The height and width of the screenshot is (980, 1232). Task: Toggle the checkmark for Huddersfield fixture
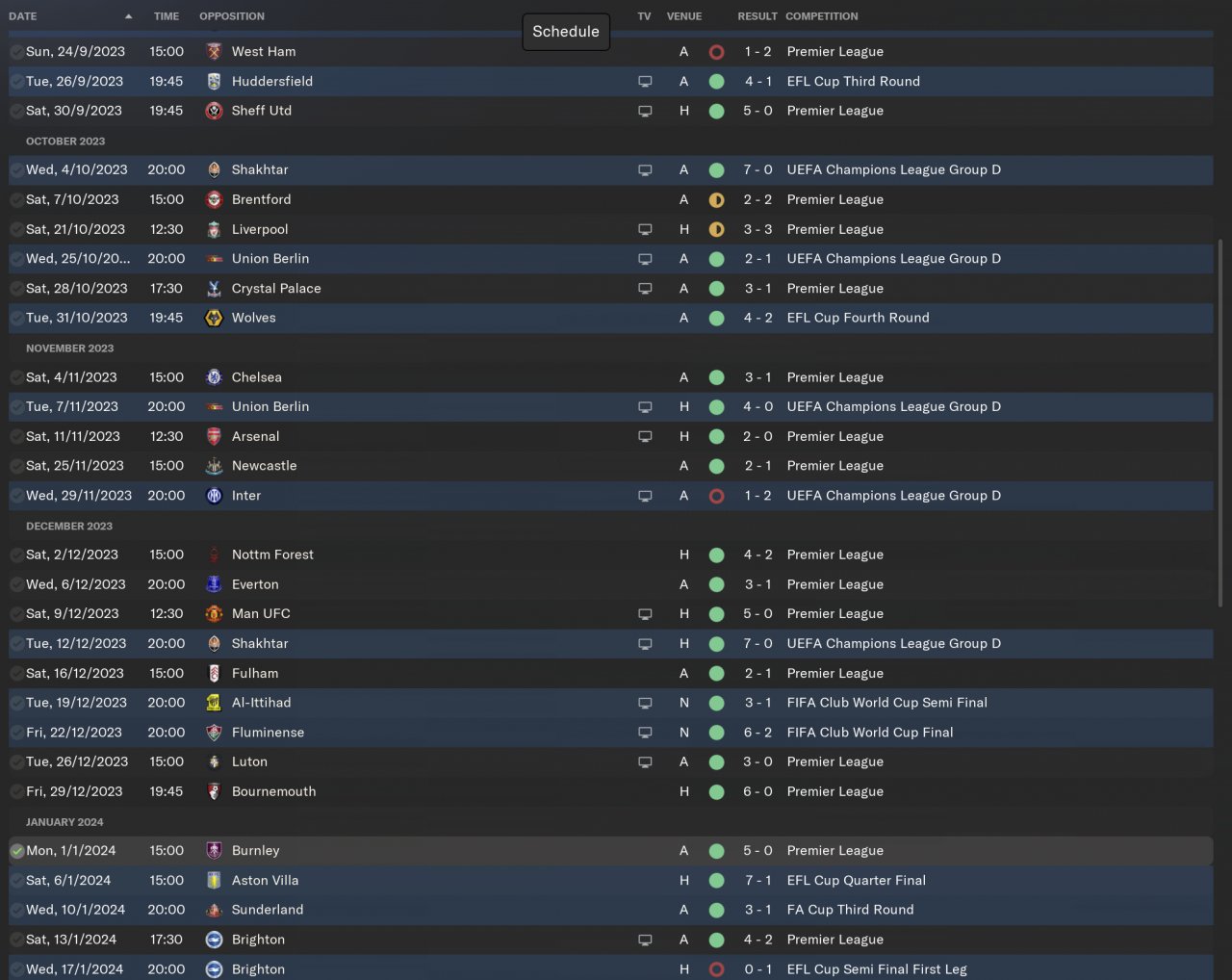pyautogui.click(x=16, y=82)
